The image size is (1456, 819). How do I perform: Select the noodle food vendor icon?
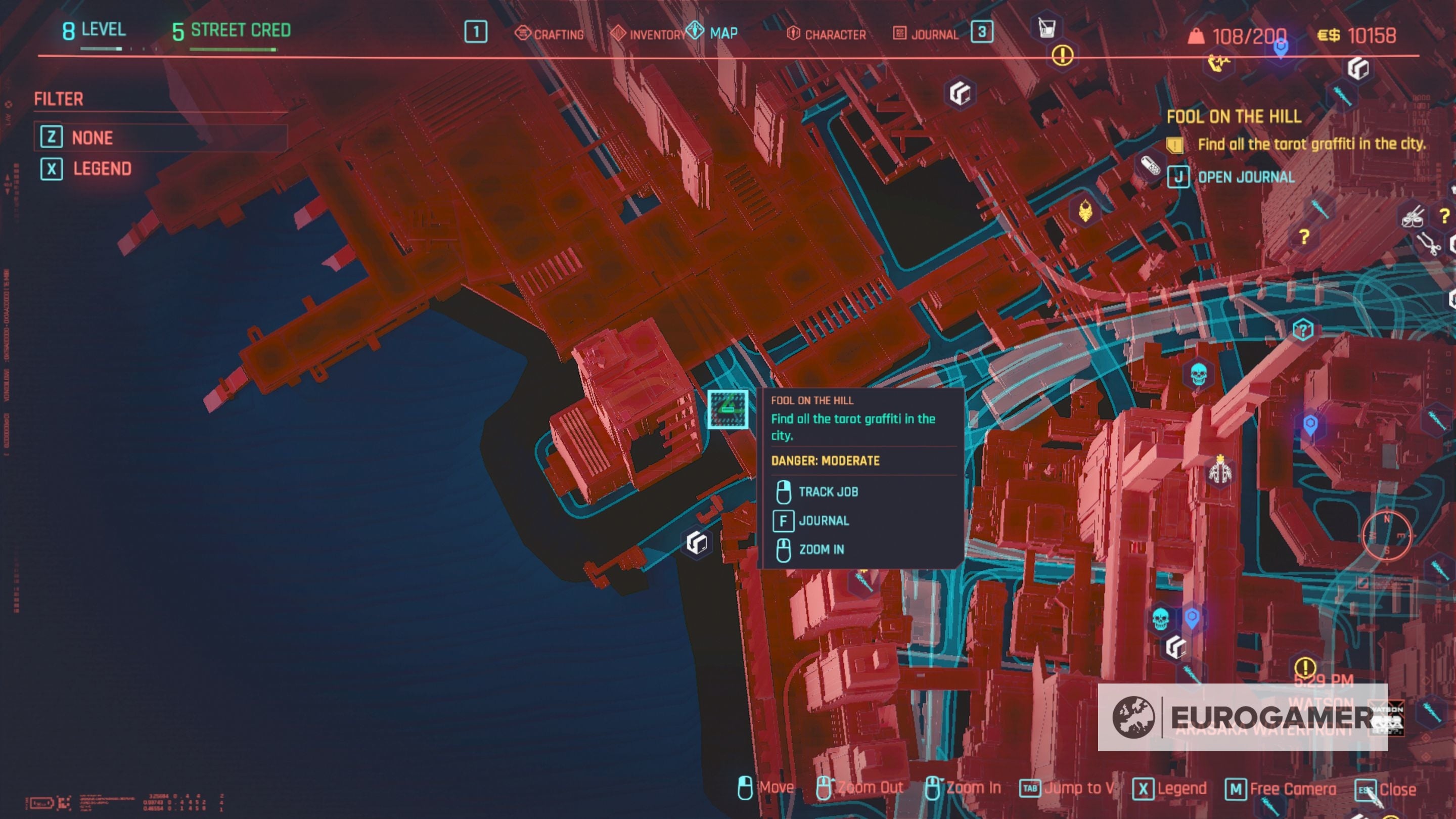[1413, 217]
